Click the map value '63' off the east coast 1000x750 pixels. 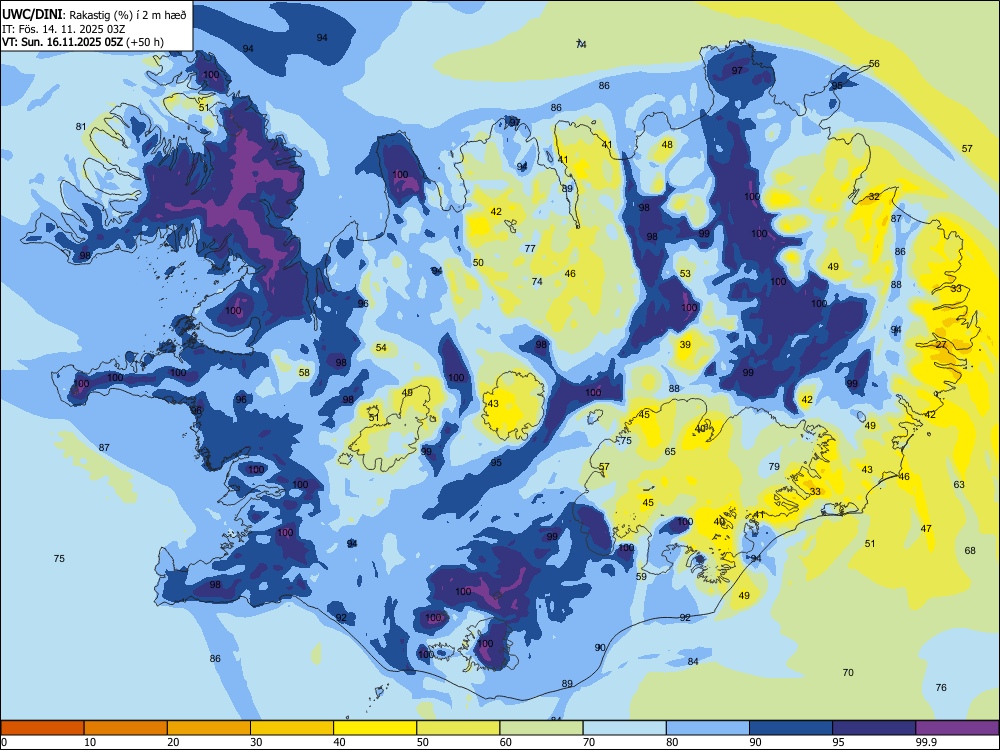[959, 485]
